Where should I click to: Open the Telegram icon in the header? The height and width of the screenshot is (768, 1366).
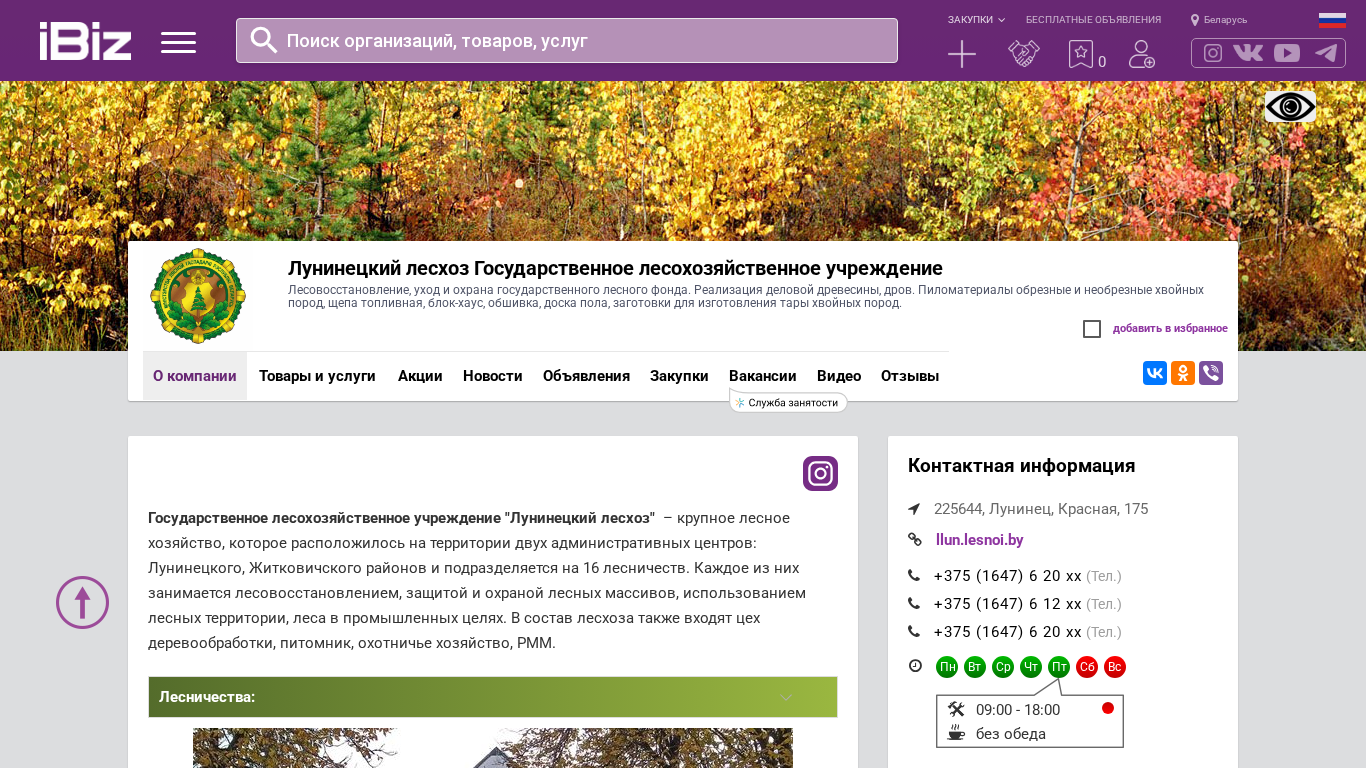coord(1326,53)
